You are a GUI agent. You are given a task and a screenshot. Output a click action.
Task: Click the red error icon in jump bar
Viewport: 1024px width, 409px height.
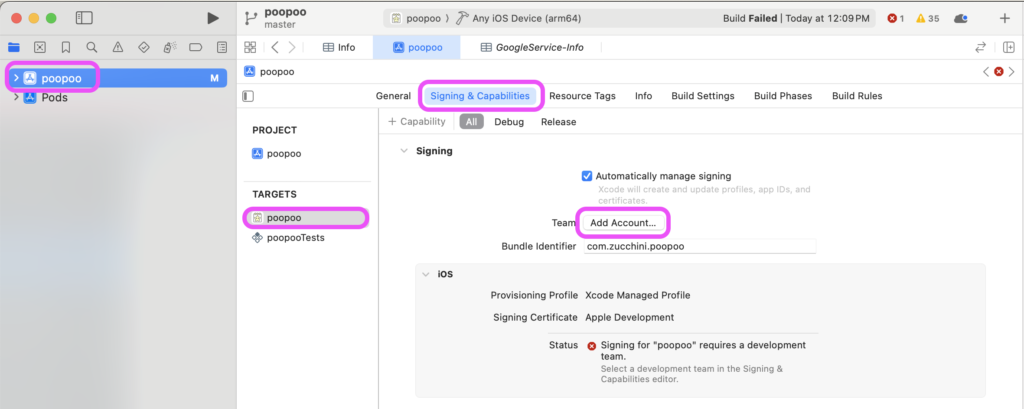coord(999,72)
